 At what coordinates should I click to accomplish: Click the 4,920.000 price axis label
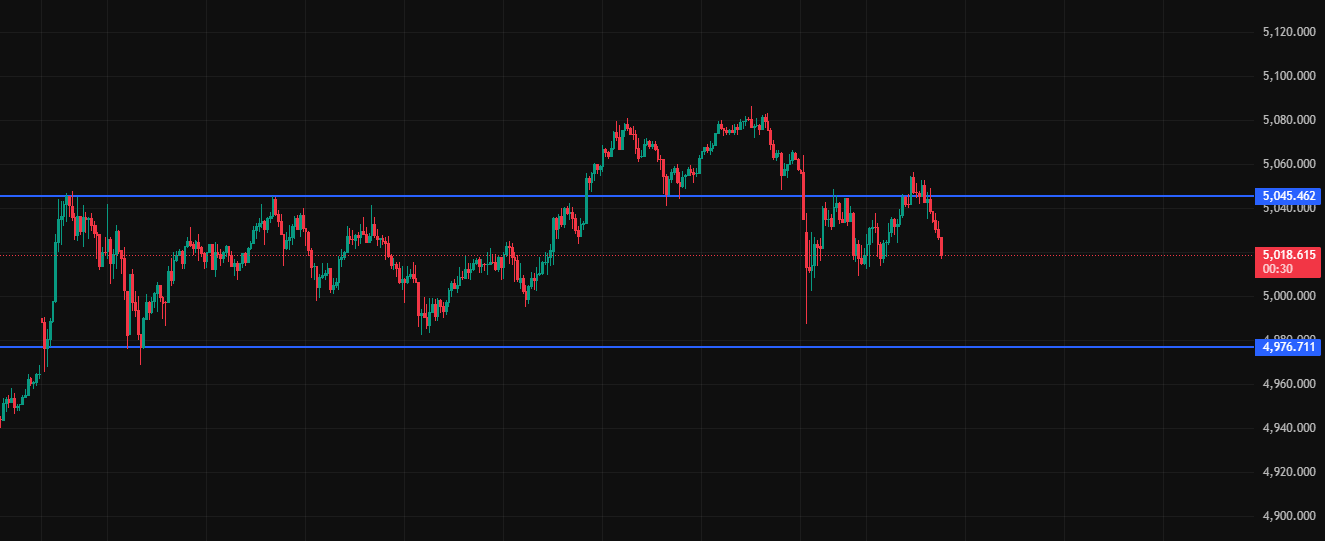[1288, 472]
